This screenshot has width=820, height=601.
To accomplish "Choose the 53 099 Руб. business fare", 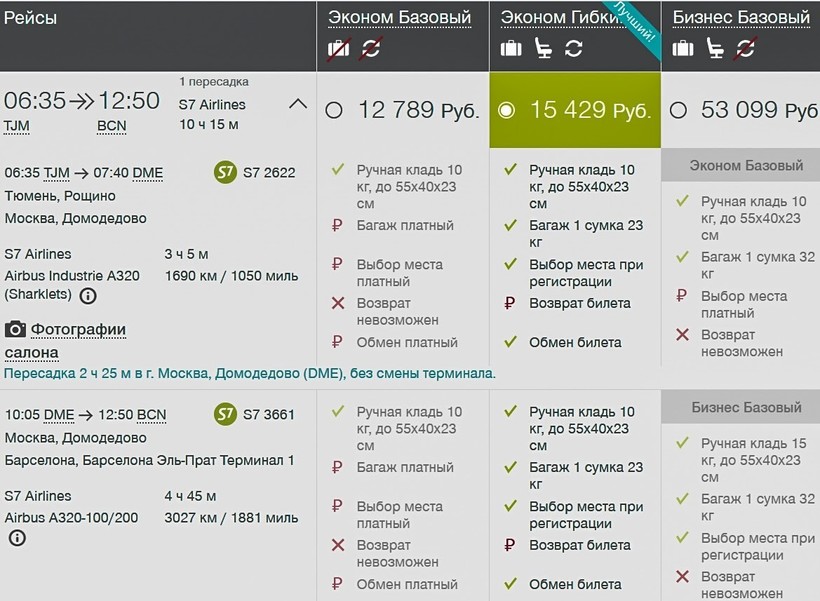I will pyautogui.click(x=678, y=111).
